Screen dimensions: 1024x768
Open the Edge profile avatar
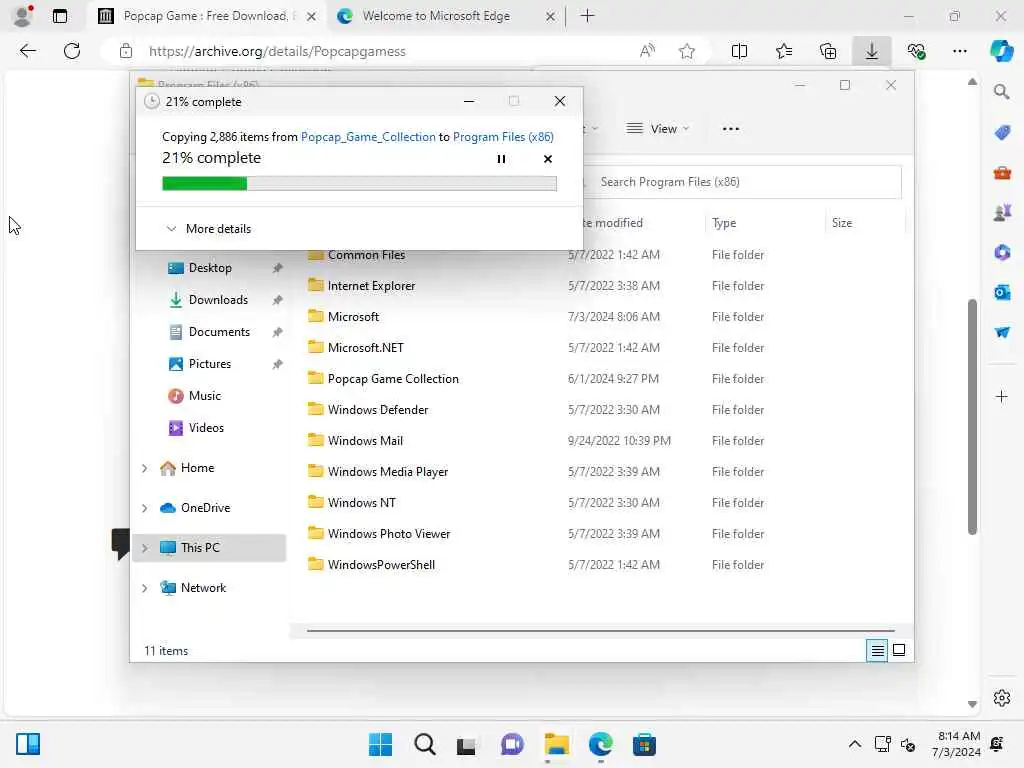point(23,16)
